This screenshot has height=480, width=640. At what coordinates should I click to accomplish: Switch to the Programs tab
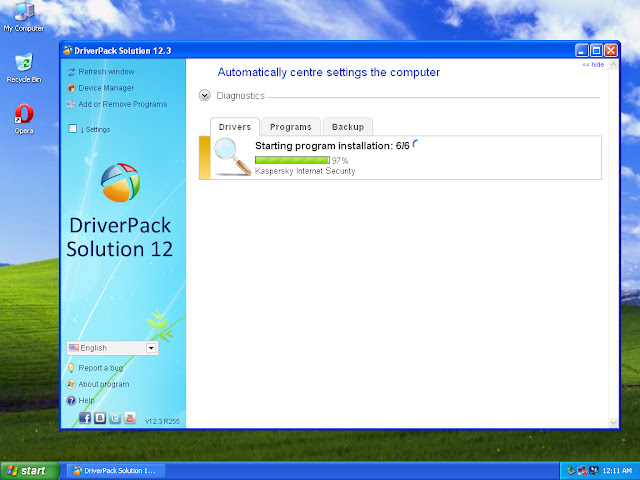(291, 127)
